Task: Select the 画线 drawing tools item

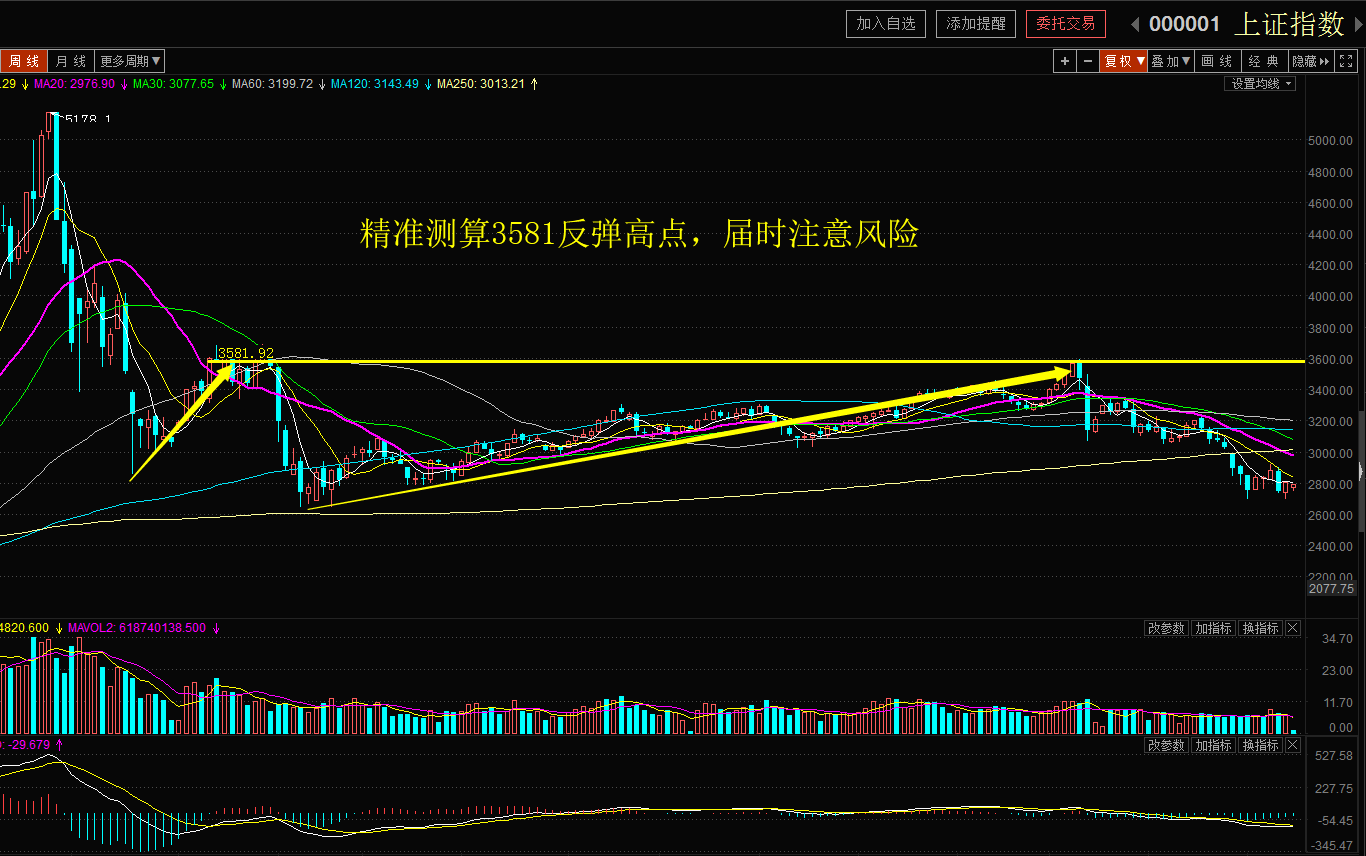Action: pos(1217,61)
